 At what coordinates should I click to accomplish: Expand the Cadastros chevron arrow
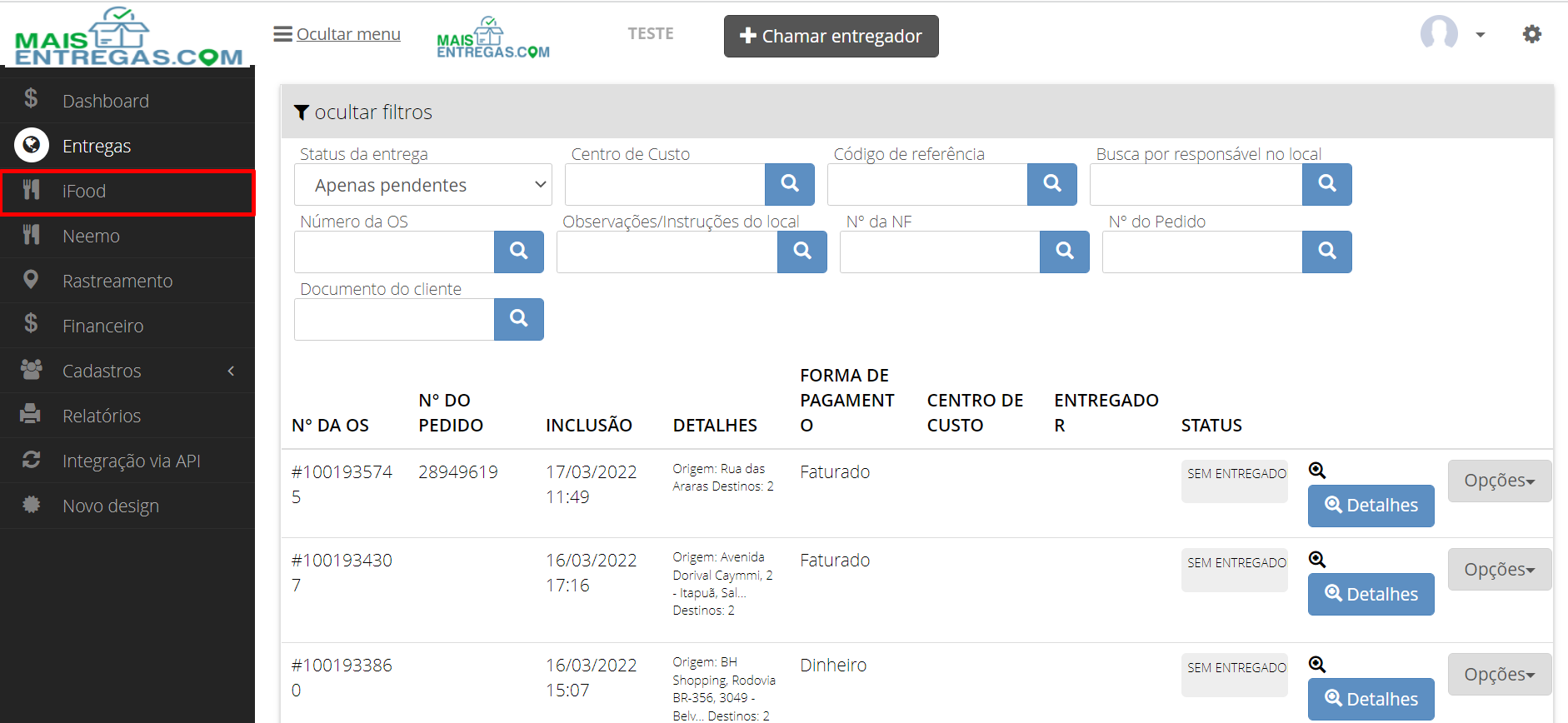(231, 371)
